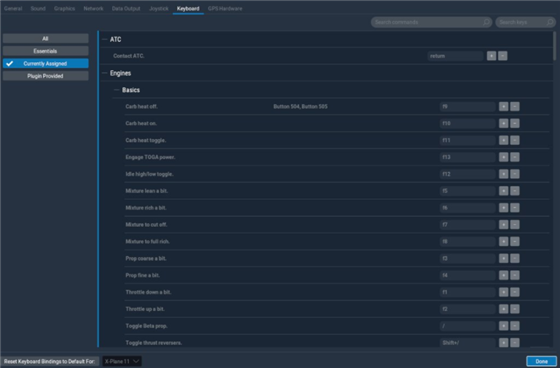Click the Toggle thrust reversers label

coord(154,343)
